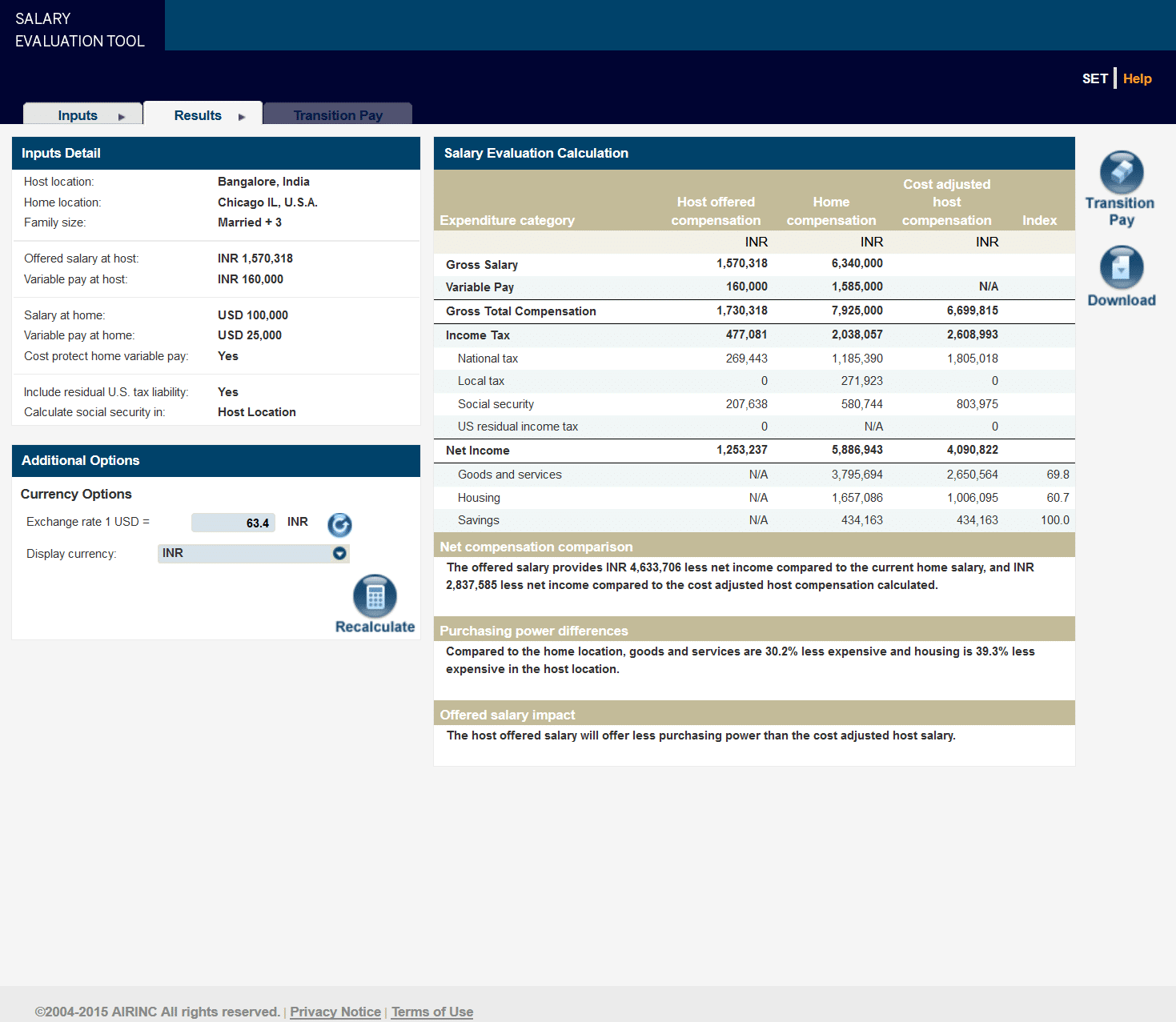This screenshot has height=1022, width=1176.
Task: Open the Privacy Notice link
Action: coord(335,1012)
